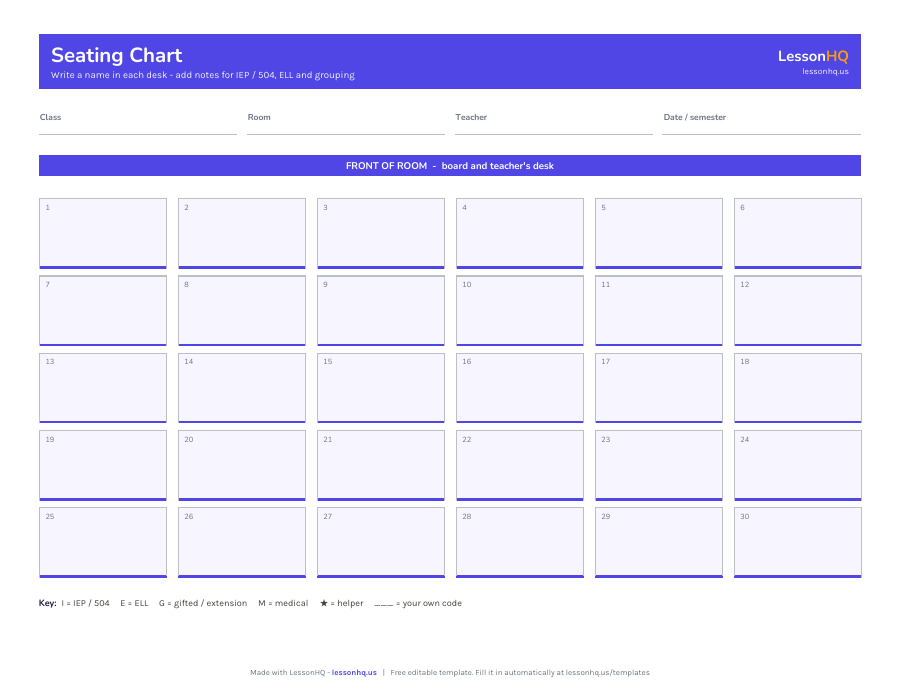Select desk 7
Screen dimensions: 900x696
tap(103, 310)
